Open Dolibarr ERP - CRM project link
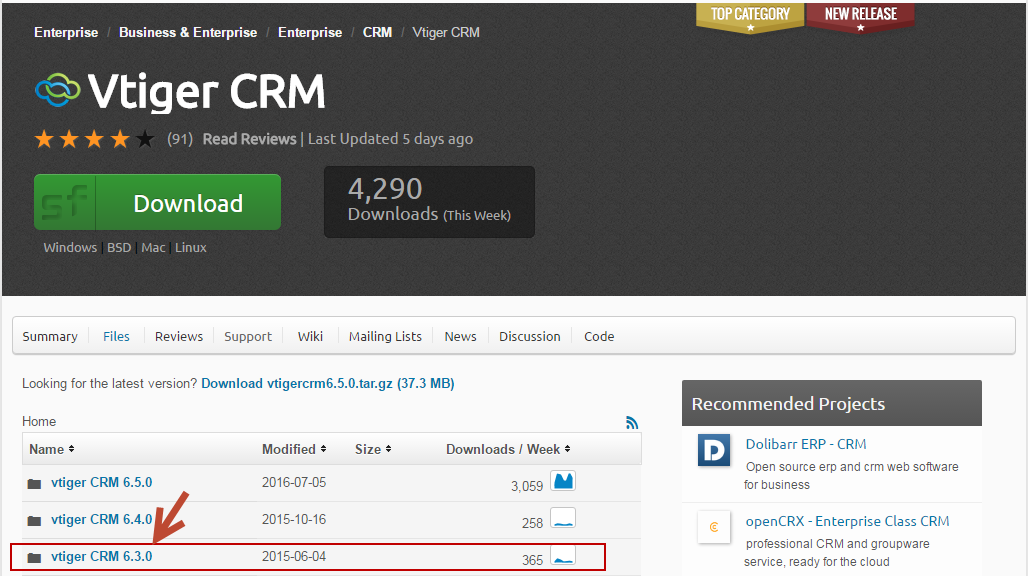Viewport: 1028px width, 576px height. [x=806, y=444]
